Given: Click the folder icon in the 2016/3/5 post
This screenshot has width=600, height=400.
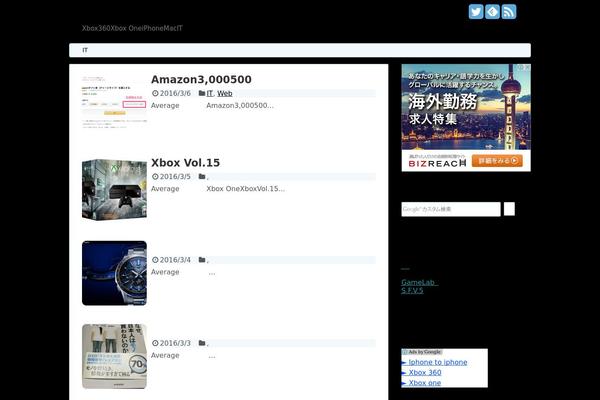Looking at the screenshot, I should (x=202, y=176).
